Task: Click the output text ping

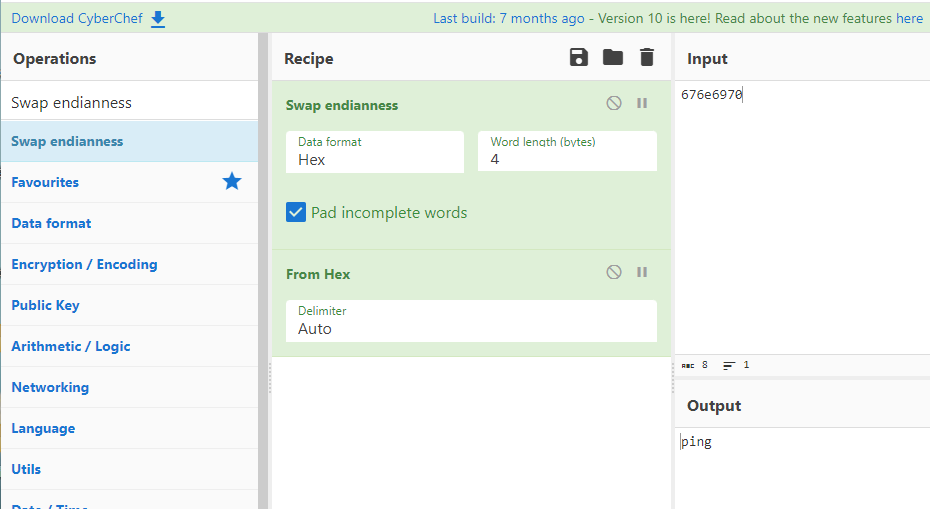Action: click(x=696, y=441)
